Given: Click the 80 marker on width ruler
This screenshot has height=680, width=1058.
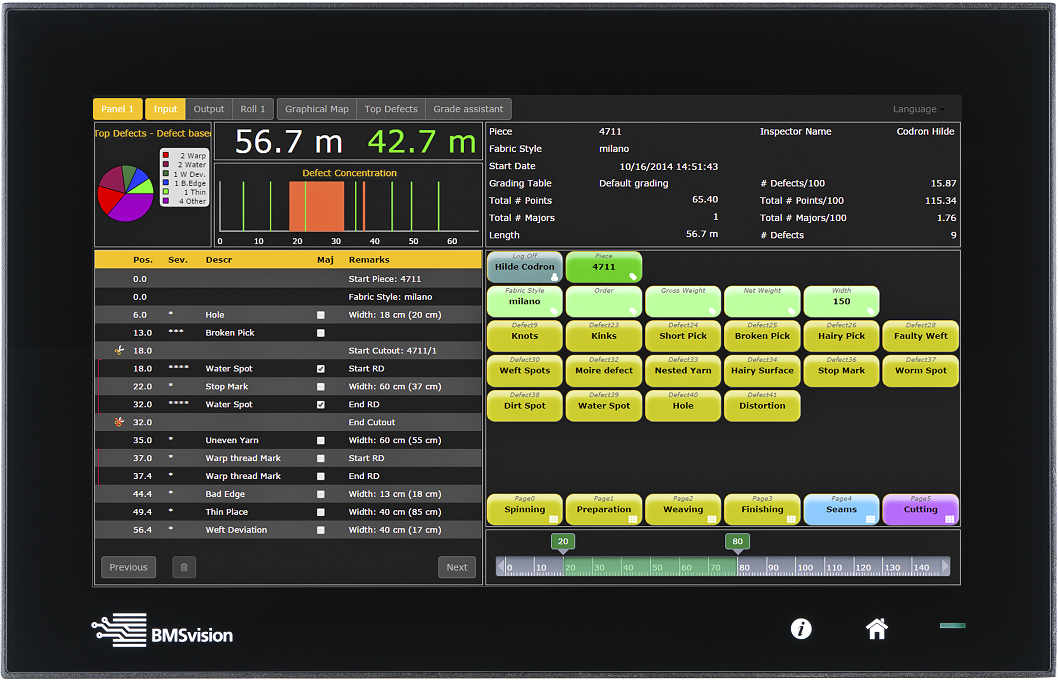Looking at the screenshot, I should [737, 542].
